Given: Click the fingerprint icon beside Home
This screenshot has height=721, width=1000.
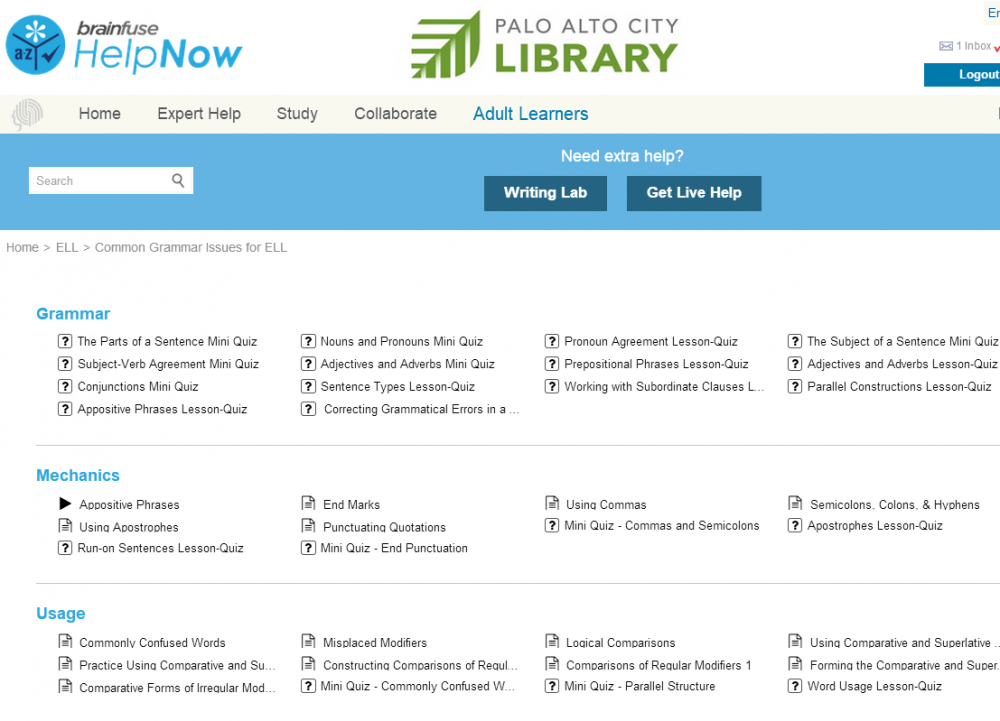Looking at the screenshot, I should pyautogui.click(x=27, y=115).
